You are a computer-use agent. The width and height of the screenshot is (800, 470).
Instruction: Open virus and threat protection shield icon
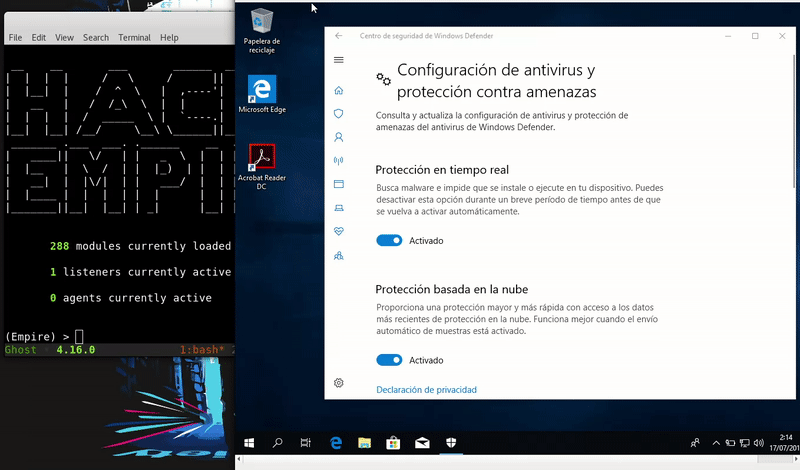coord(338,114)
